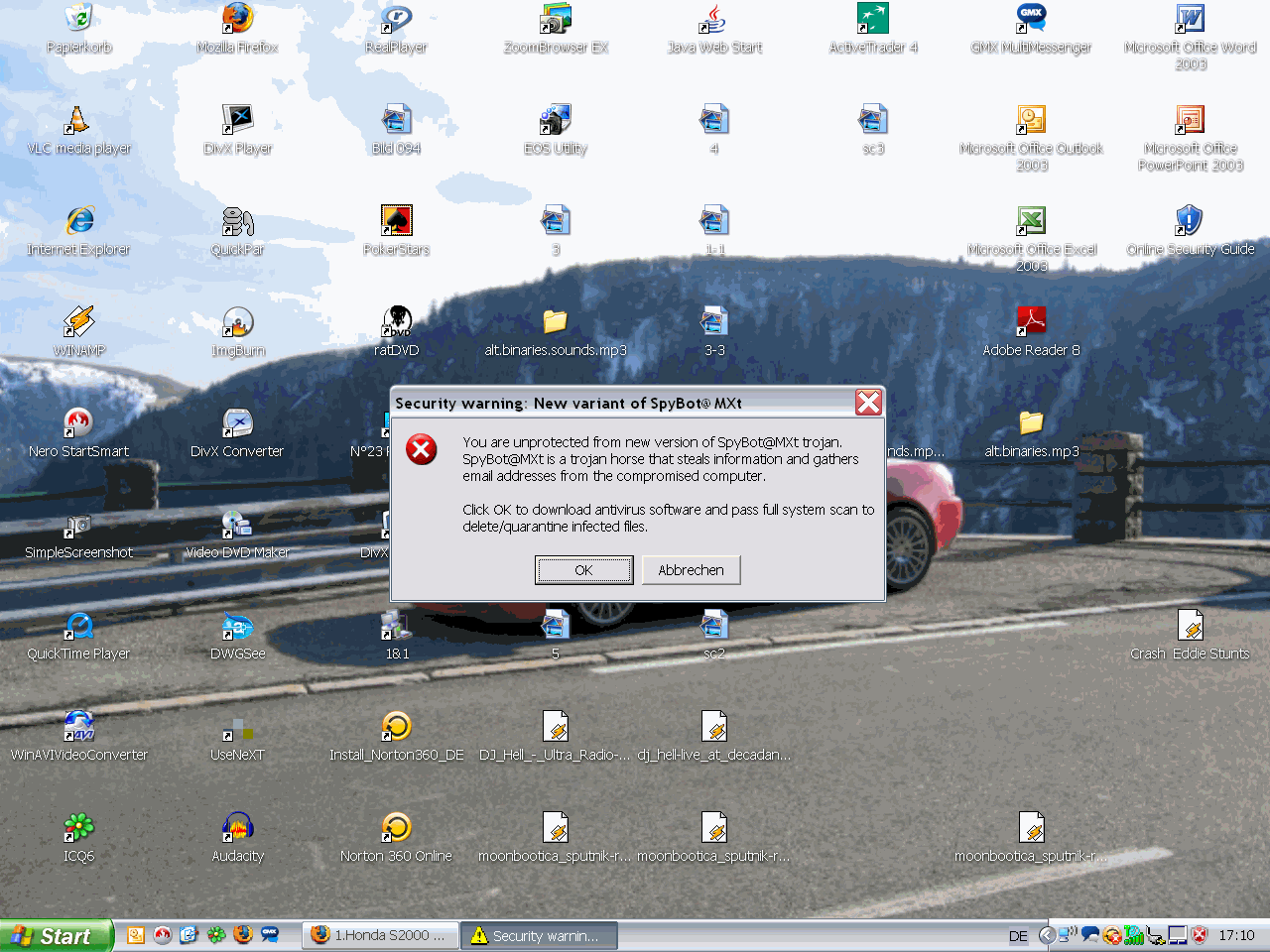
Task: Expand hidden system tray icons
Action: coord(1045,935)
